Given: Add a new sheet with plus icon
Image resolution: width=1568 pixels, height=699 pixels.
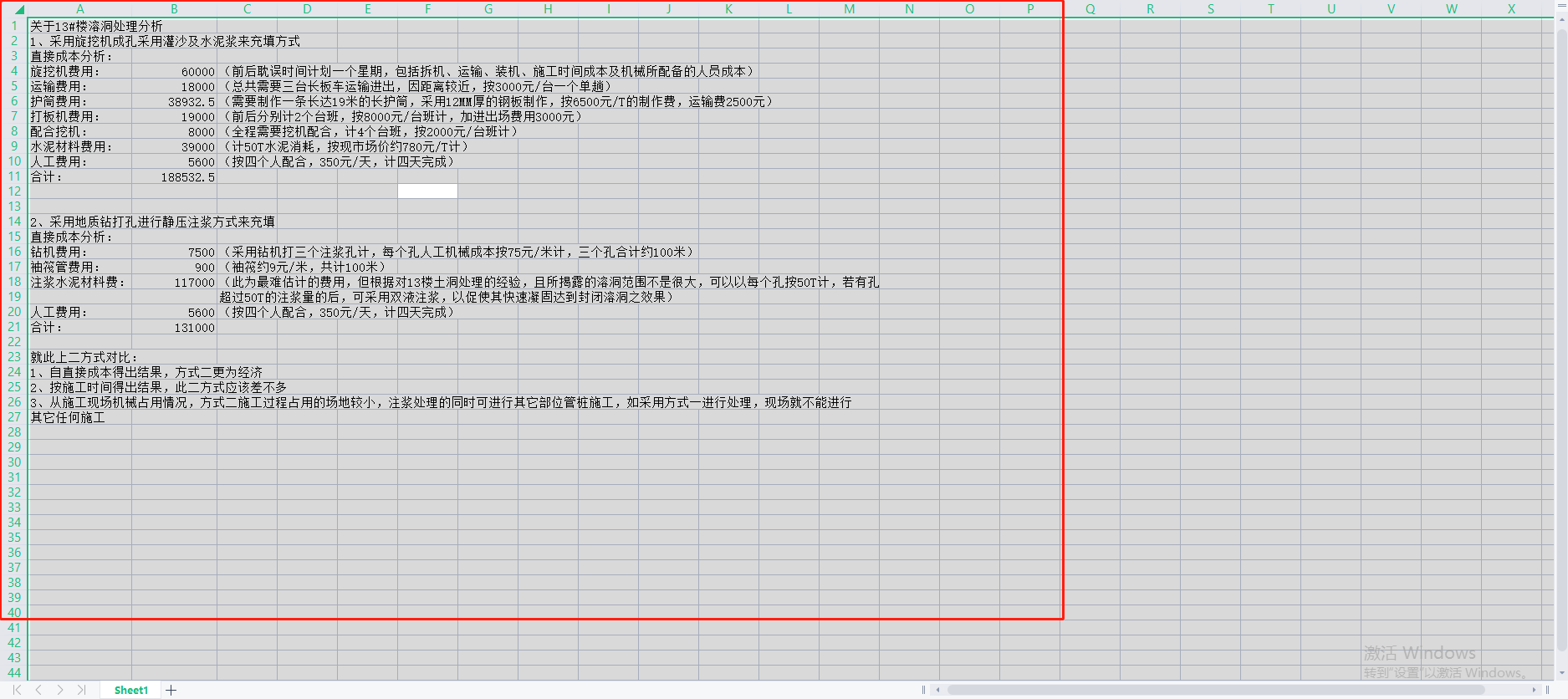Looking at the screenshot, I should coord(171,690).
